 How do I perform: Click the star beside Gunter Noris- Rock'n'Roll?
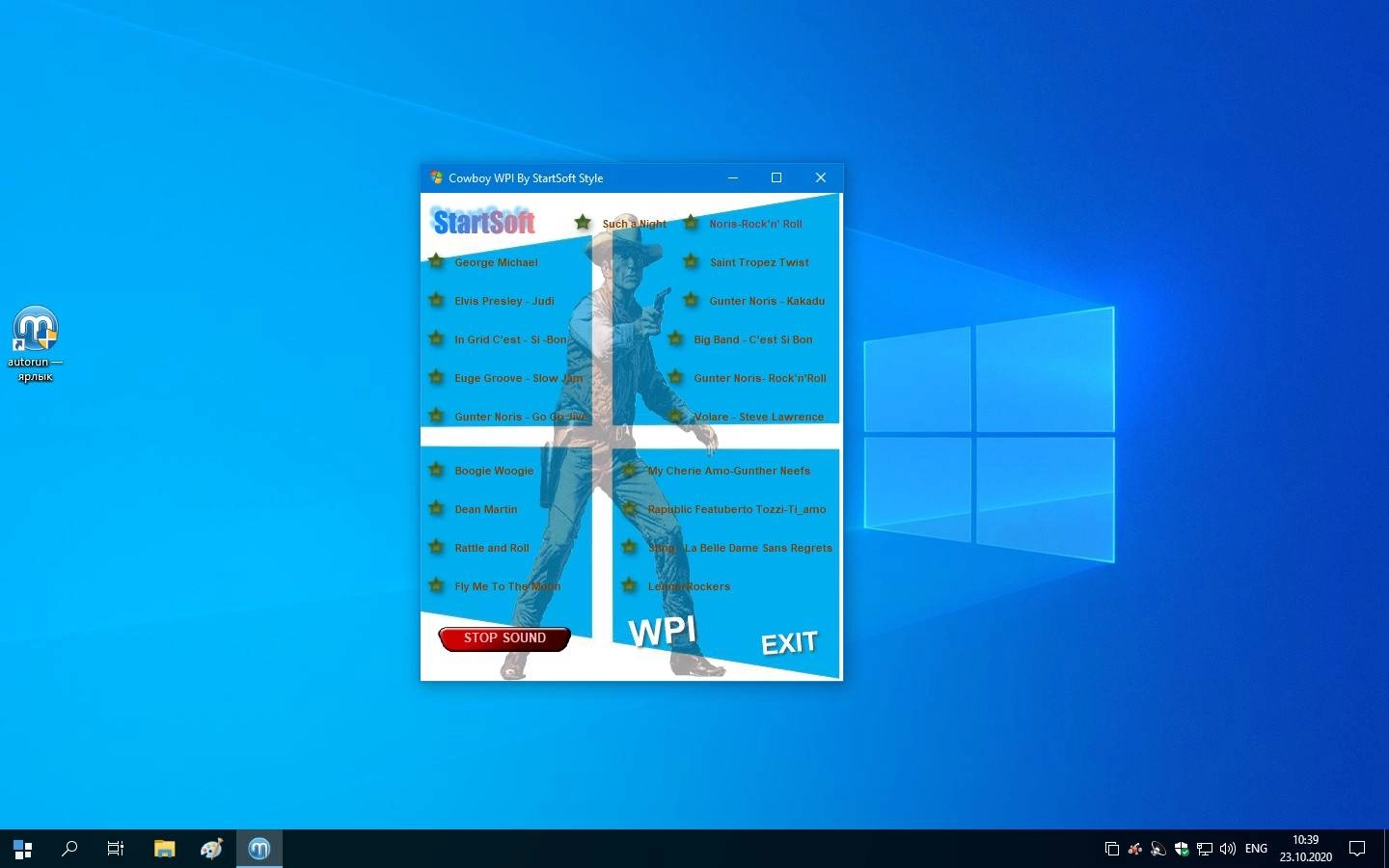[675, 377]
